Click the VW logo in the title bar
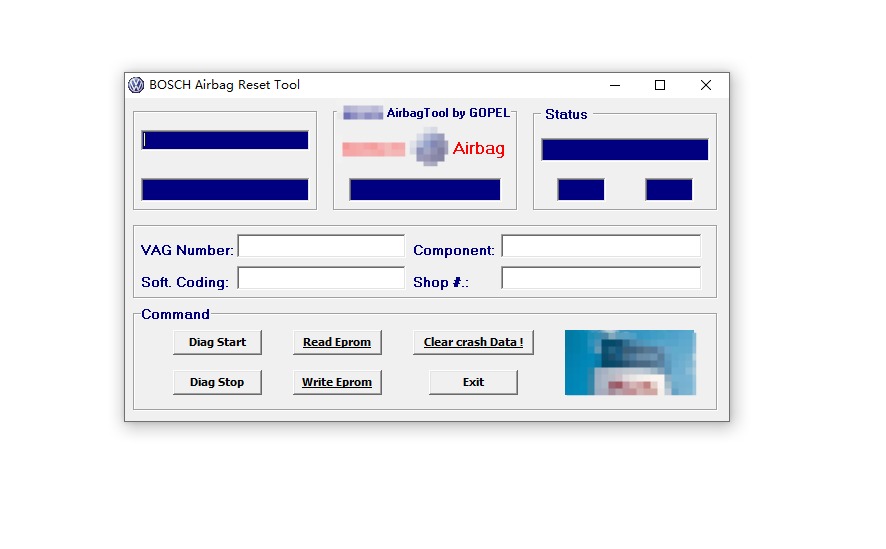This screenshot has height=549, width=886. 136,85
